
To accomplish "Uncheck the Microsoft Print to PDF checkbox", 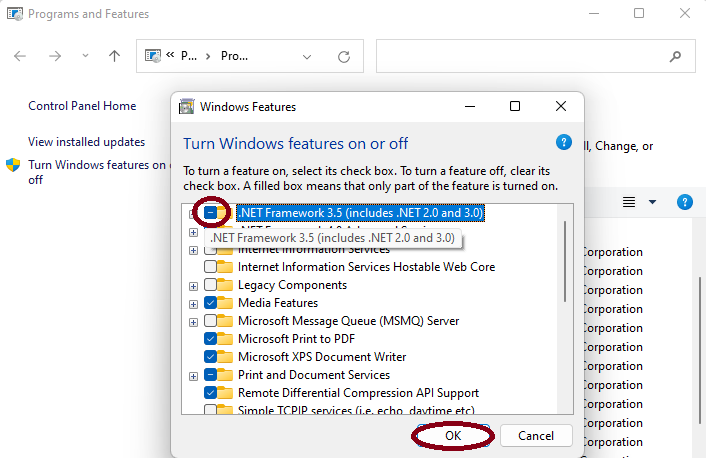I will [x=211, y=339].
